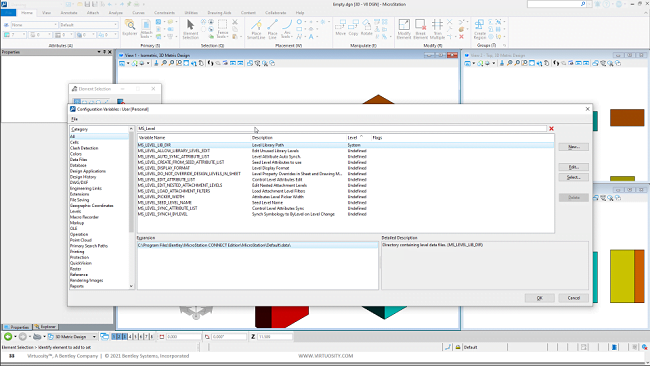650x366 pixels.
Task: Click OK in Configuration Variables dialog
Action: (539, 298)
